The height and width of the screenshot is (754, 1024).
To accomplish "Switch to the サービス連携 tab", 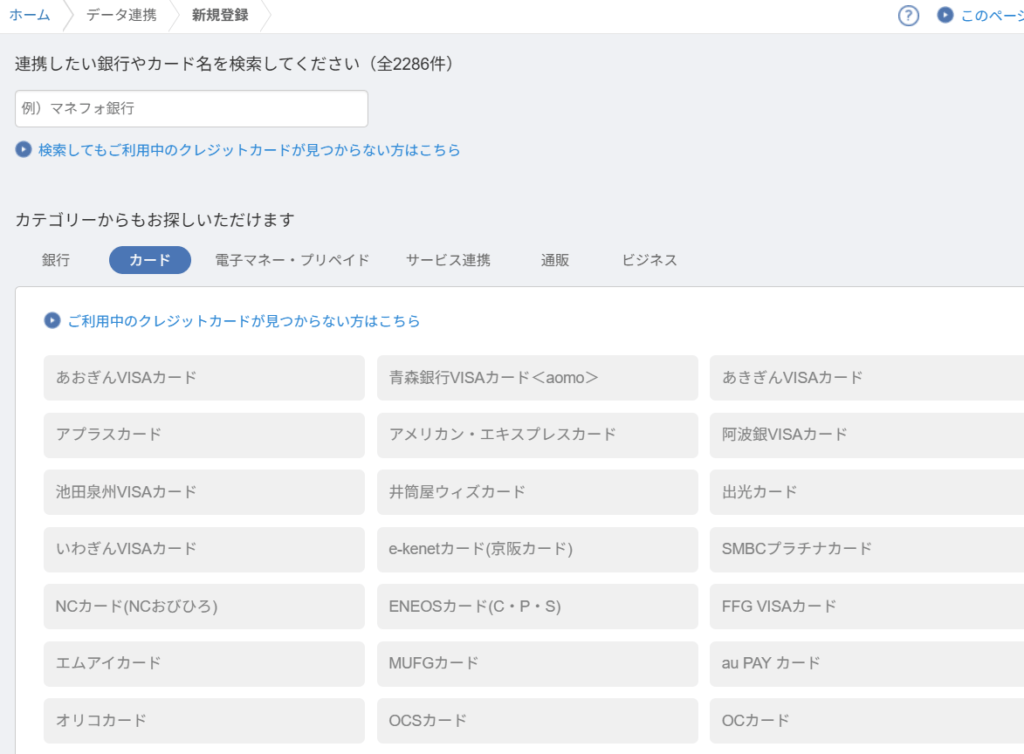I will click(448, 260).
